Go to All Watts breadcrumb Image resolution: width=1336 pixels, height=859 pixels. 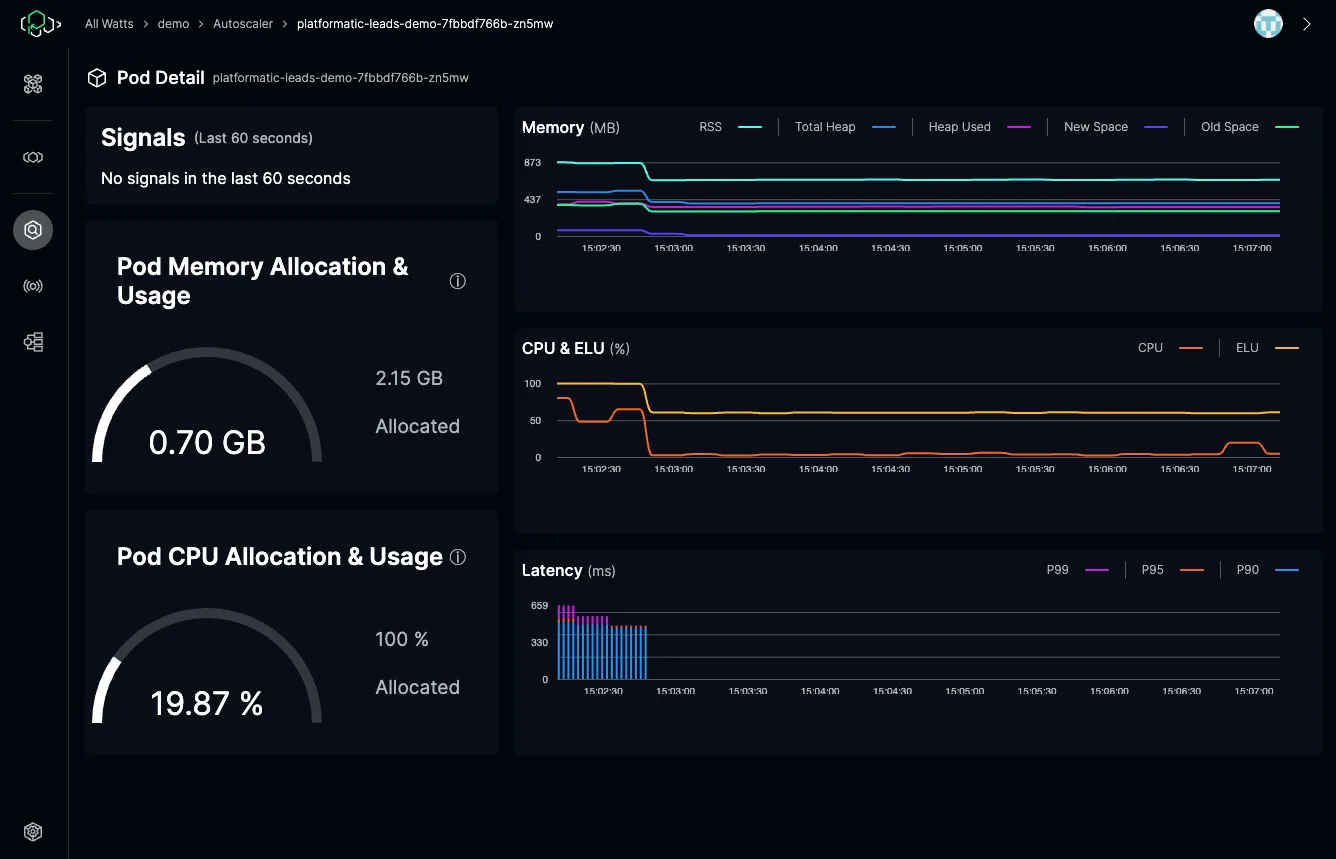pyautogui.click(x=109, y=24)
